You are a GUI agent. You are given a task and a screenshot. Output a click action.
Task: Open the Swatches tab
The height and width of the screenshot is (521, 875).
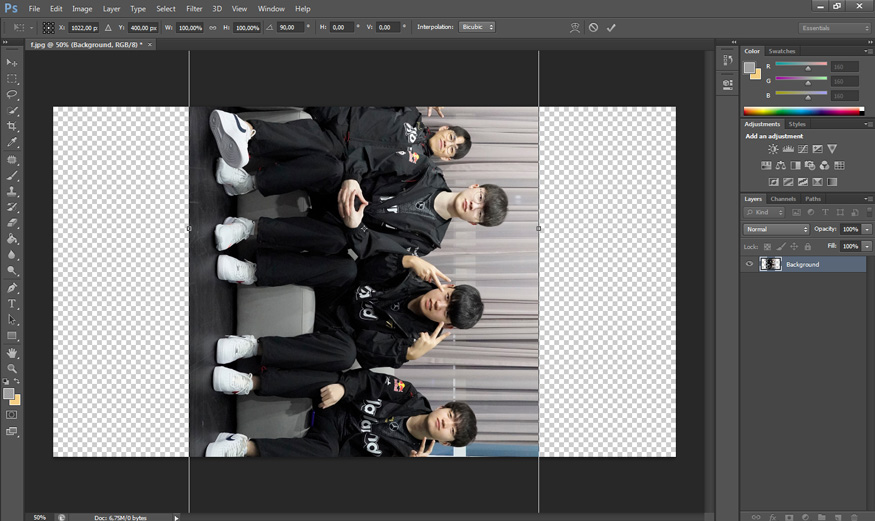click(782, 51)
